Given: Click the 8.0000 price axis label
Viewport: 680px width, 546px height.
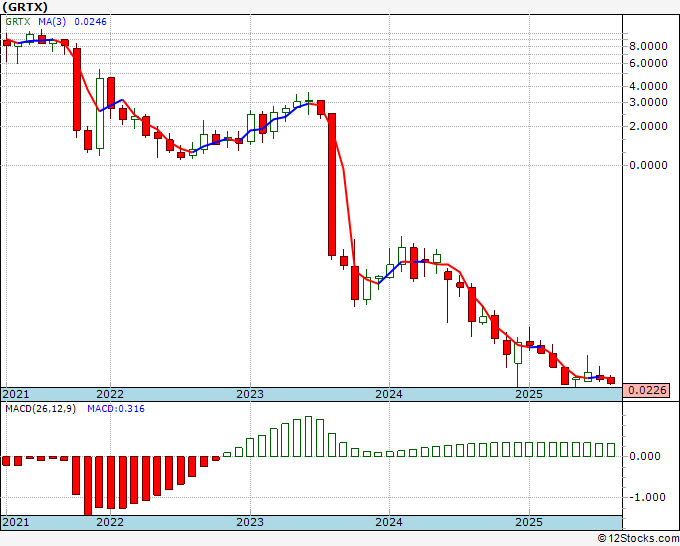Looking at the screenshot, I should click(x=648, y=46).
